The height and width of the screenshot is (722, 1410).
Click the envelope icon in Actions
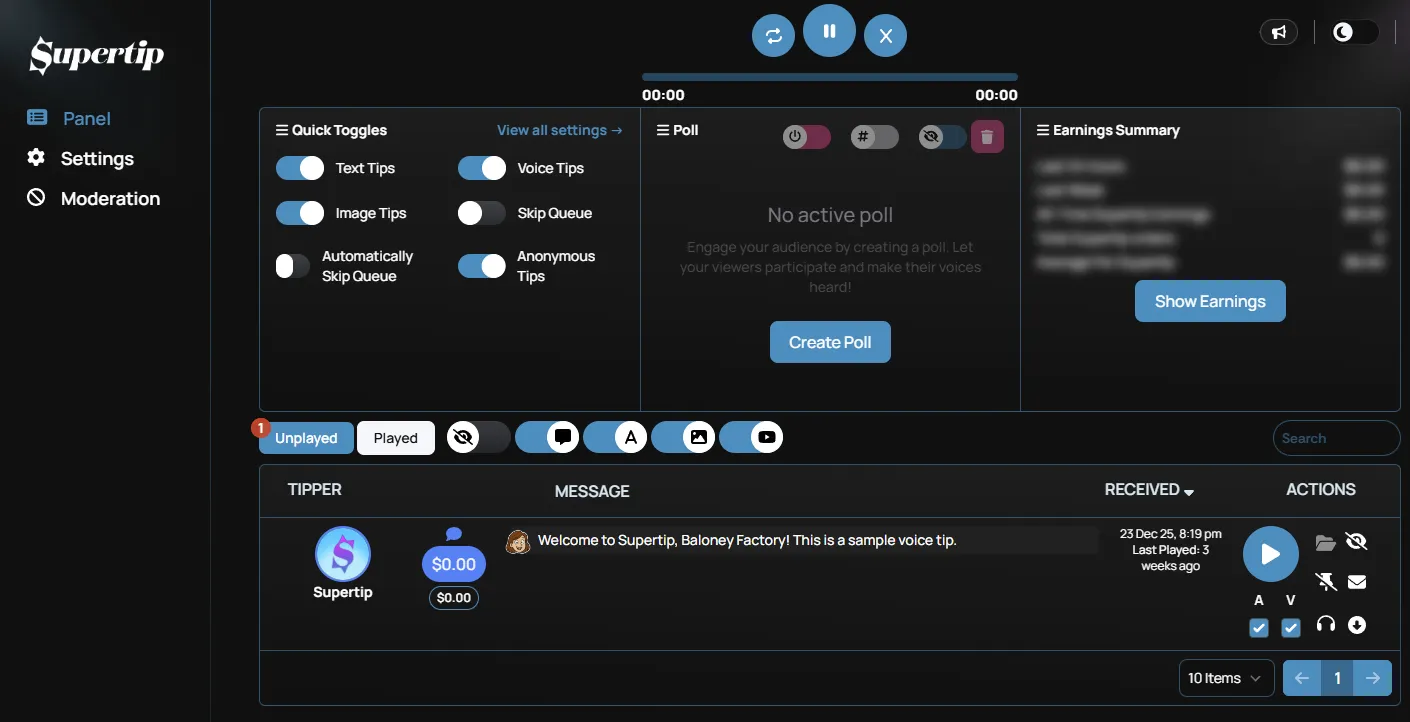point(1357,582)
